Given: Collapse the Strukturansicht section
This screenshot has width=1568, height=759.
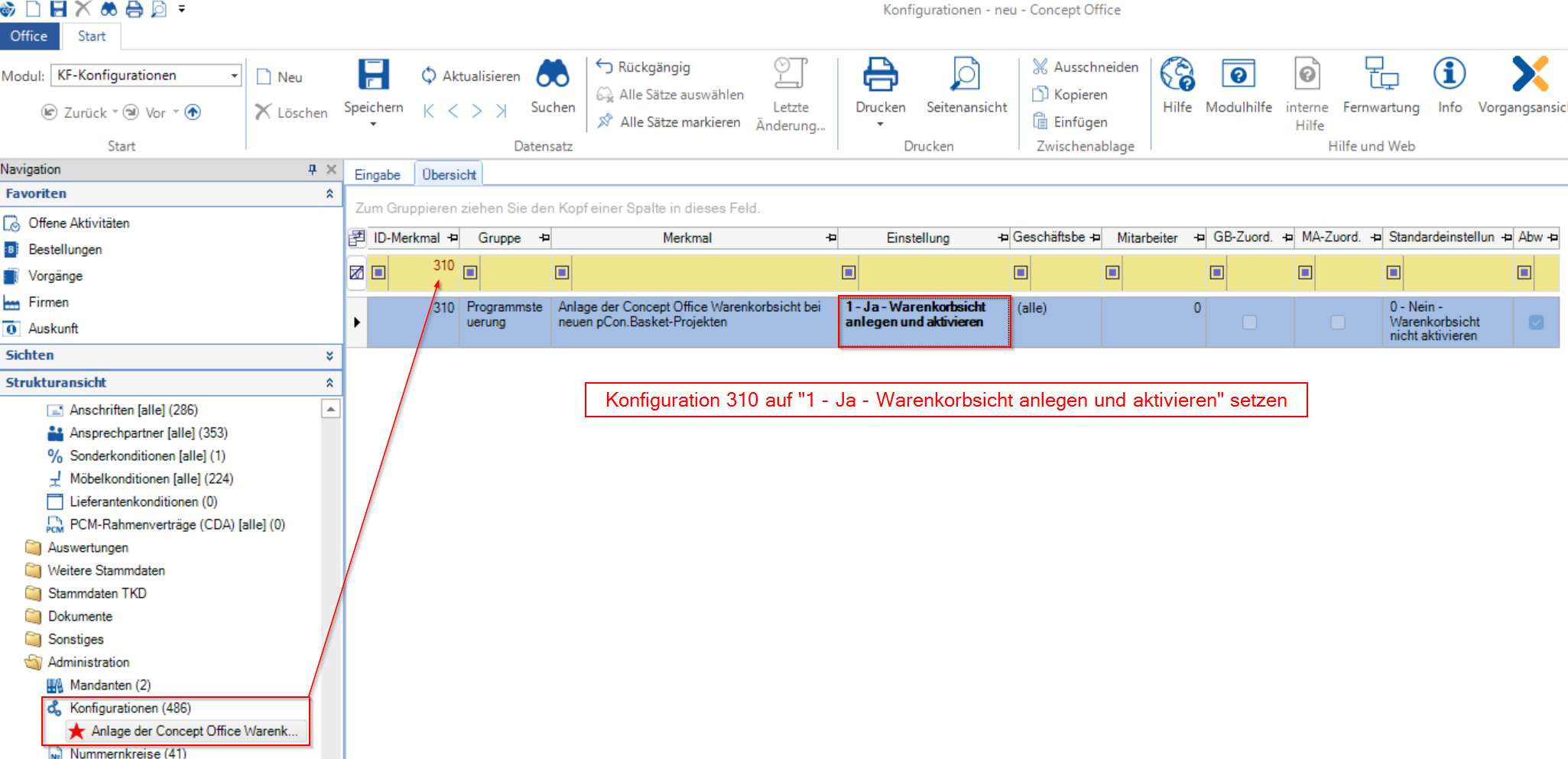Looking at the screenshot, I should pos(330,382).
